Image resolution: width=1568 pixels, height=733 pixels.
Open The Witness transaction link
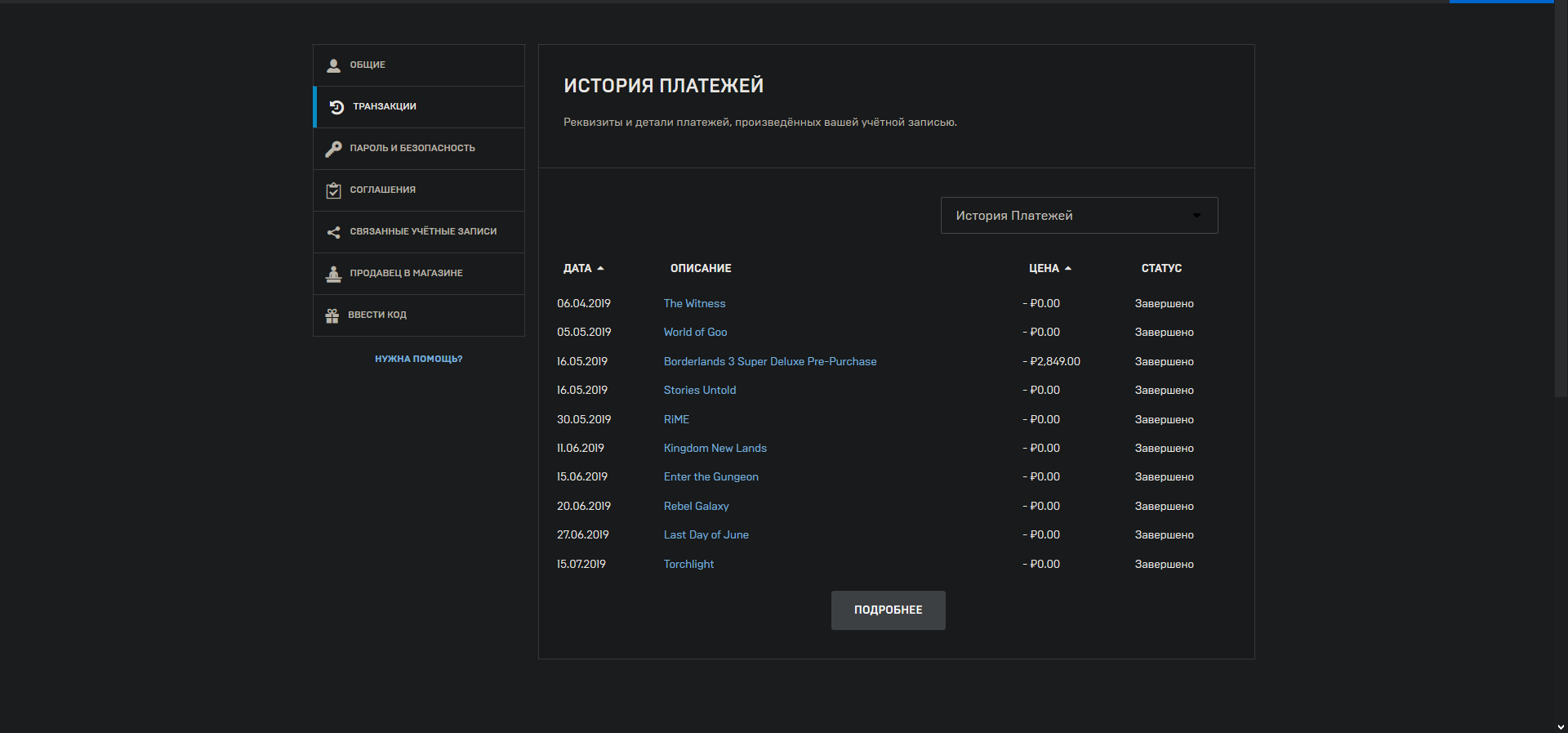coord(694,303)
